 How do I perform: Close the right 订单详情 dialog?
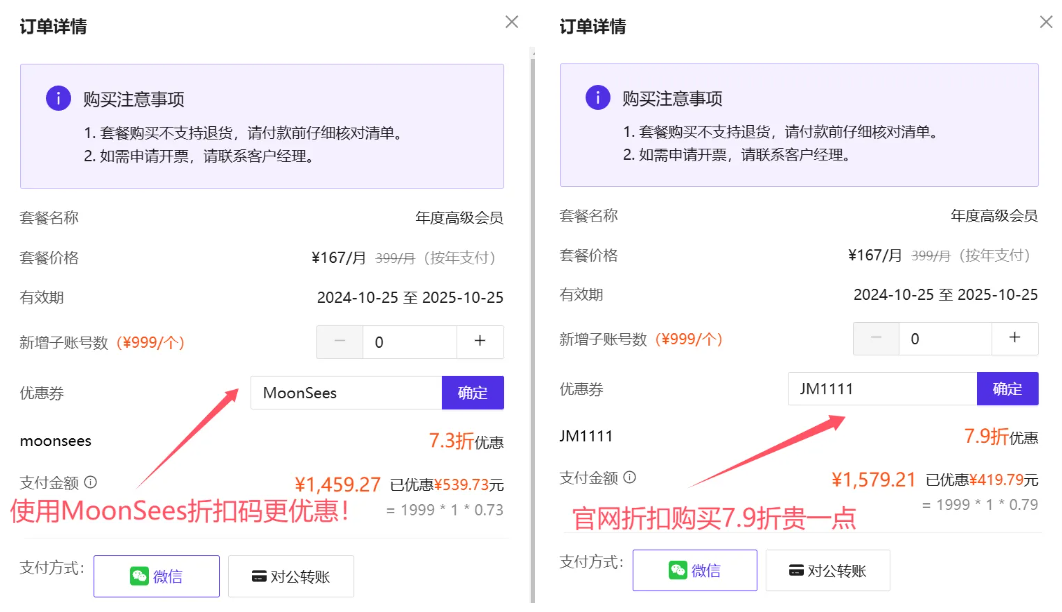tap(1047, 21)
